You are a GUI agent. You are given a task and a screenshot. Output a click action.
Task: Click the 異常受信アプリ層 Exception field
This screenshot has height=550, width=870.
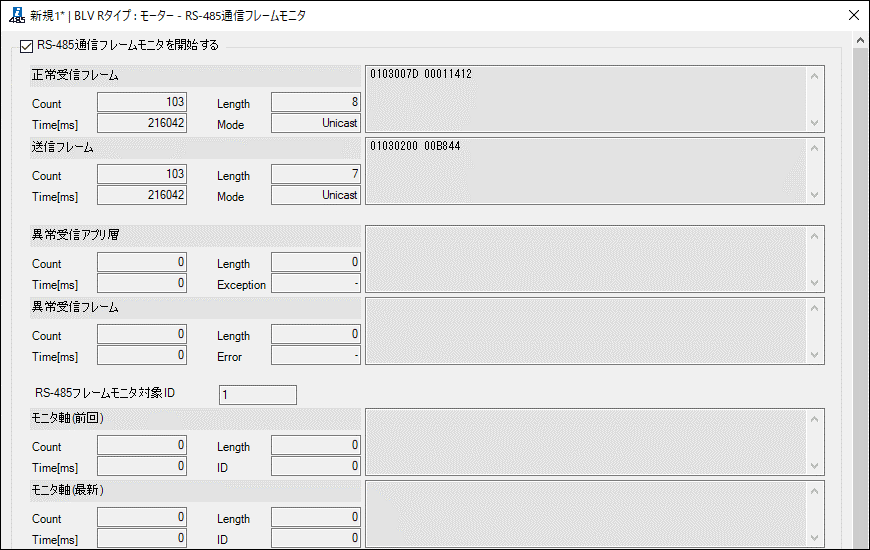316,283
